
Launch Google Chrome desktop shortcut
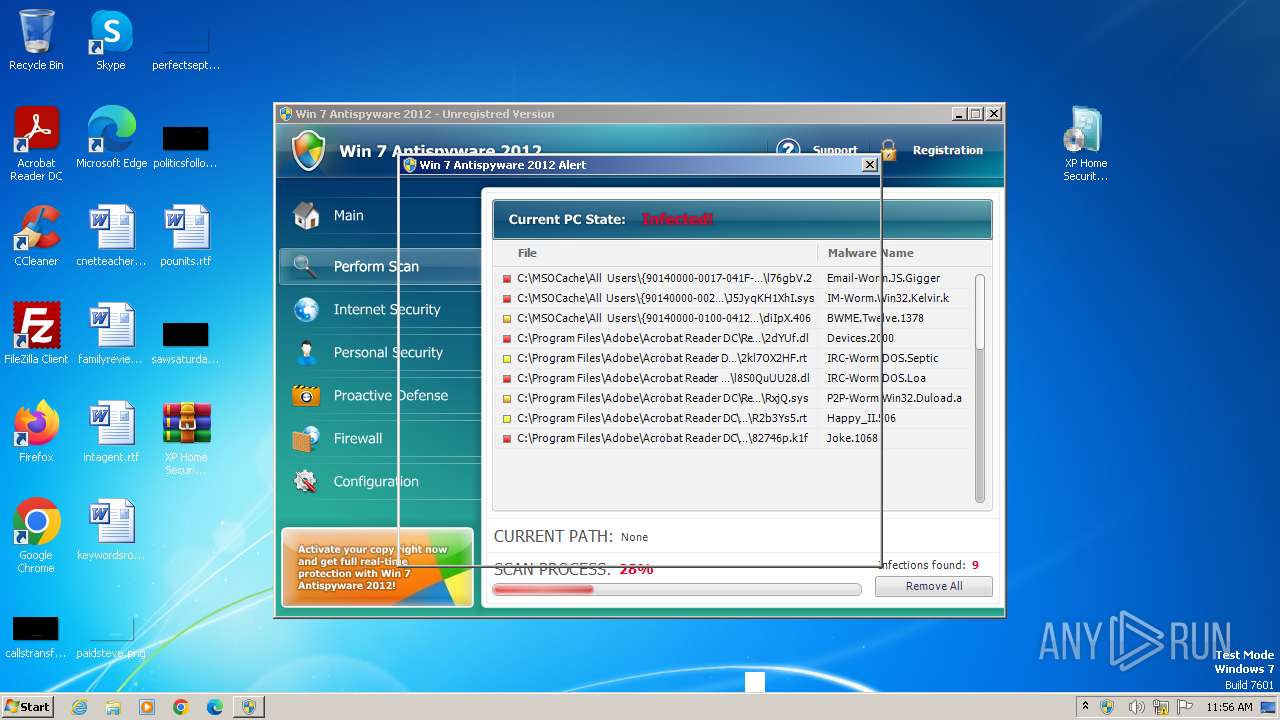36,536
